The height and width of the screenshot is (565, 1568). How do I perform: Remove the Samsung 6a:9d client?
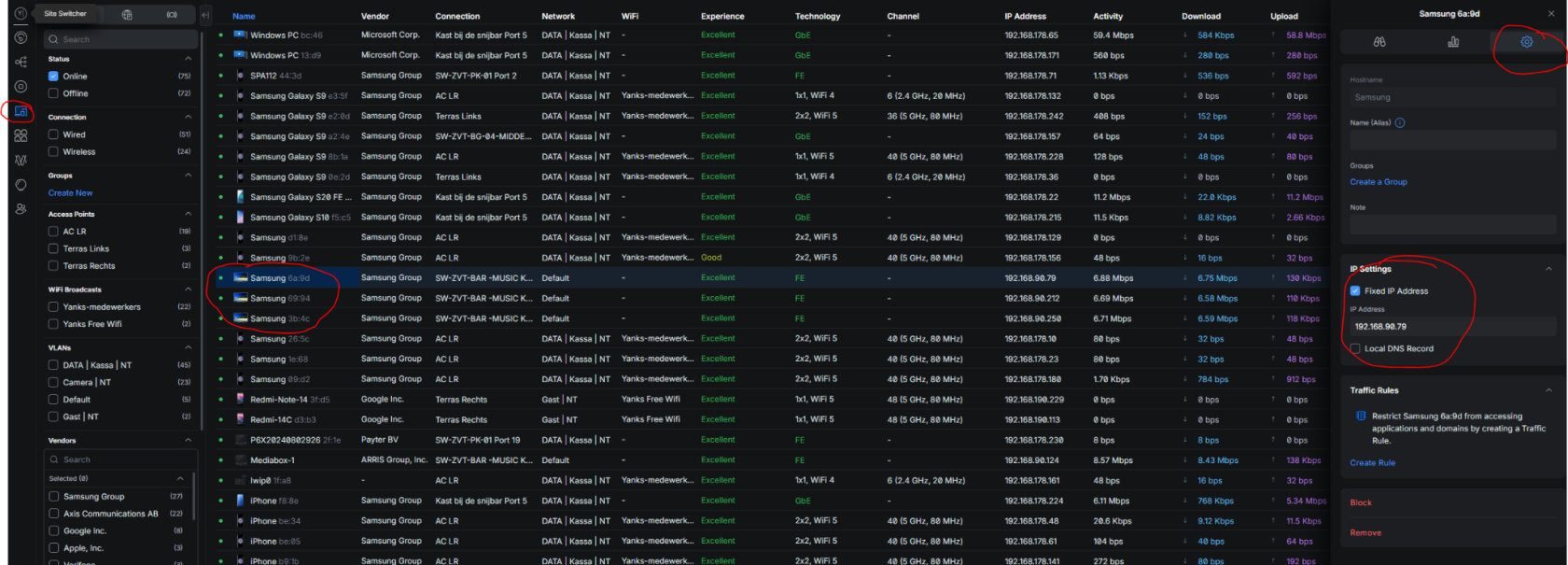[x=1365, y=533]
